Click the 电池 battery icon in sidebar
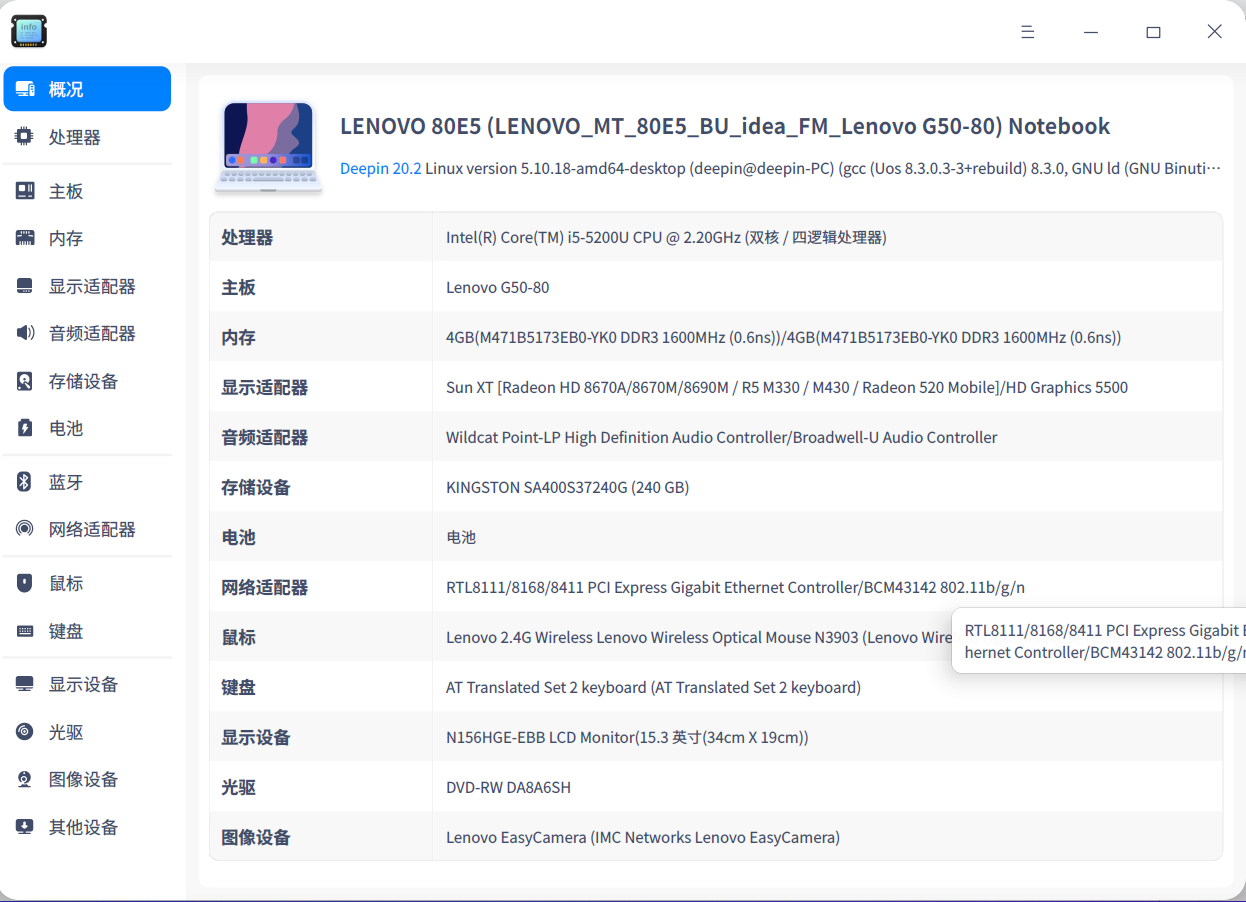Viewport: 1246px width, 902px height. tap(25, 428)
